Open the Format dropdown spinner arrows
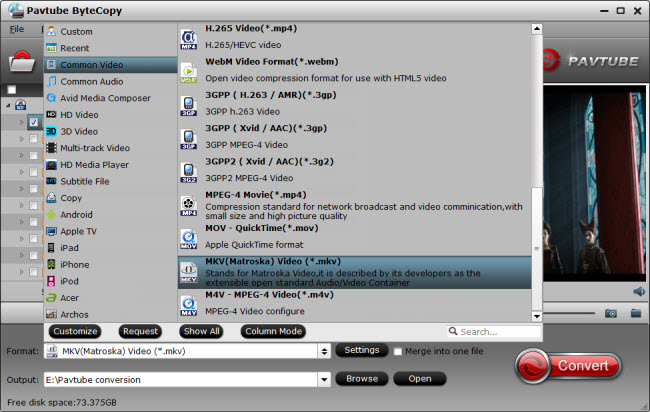Image resolution: width=650 pixels, height=412 pixels. (324, 351)
